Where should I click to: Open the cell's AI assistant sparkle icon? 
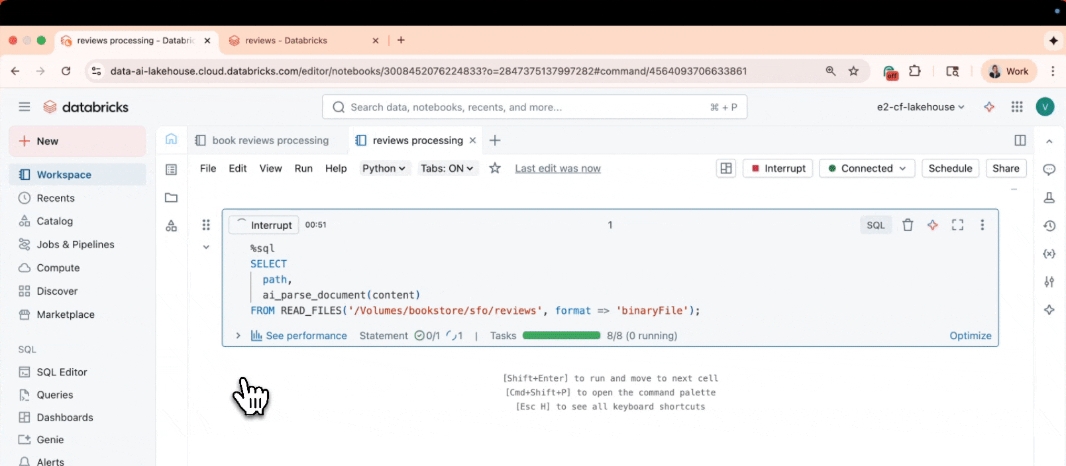point(932,225)
